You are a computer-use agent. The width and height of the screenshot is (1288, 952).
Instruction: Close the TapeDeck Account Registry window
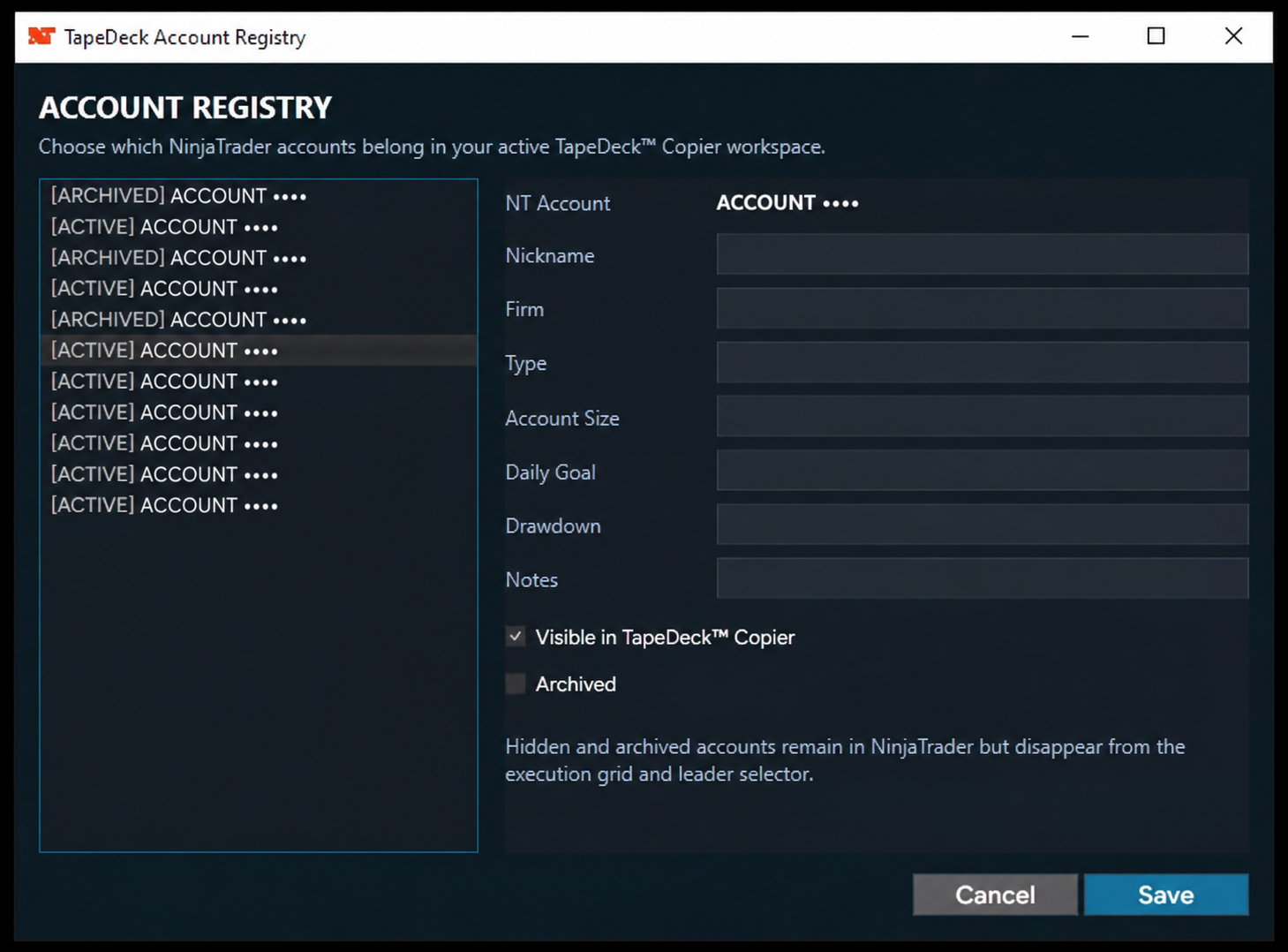pyautogui.click(x=1233, y=36)
